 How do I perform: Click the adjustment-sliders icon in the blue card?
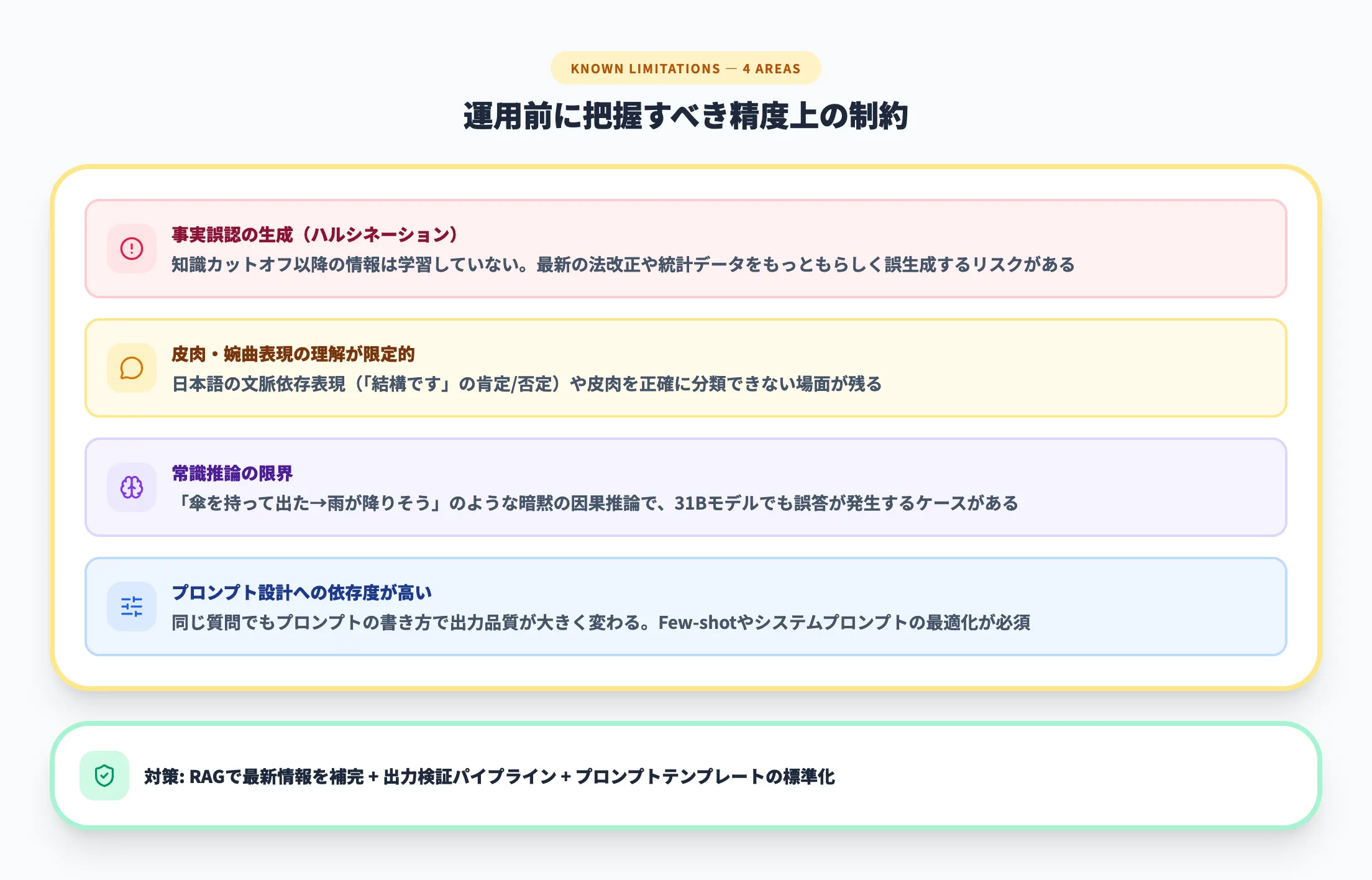(x=131, y=606)
